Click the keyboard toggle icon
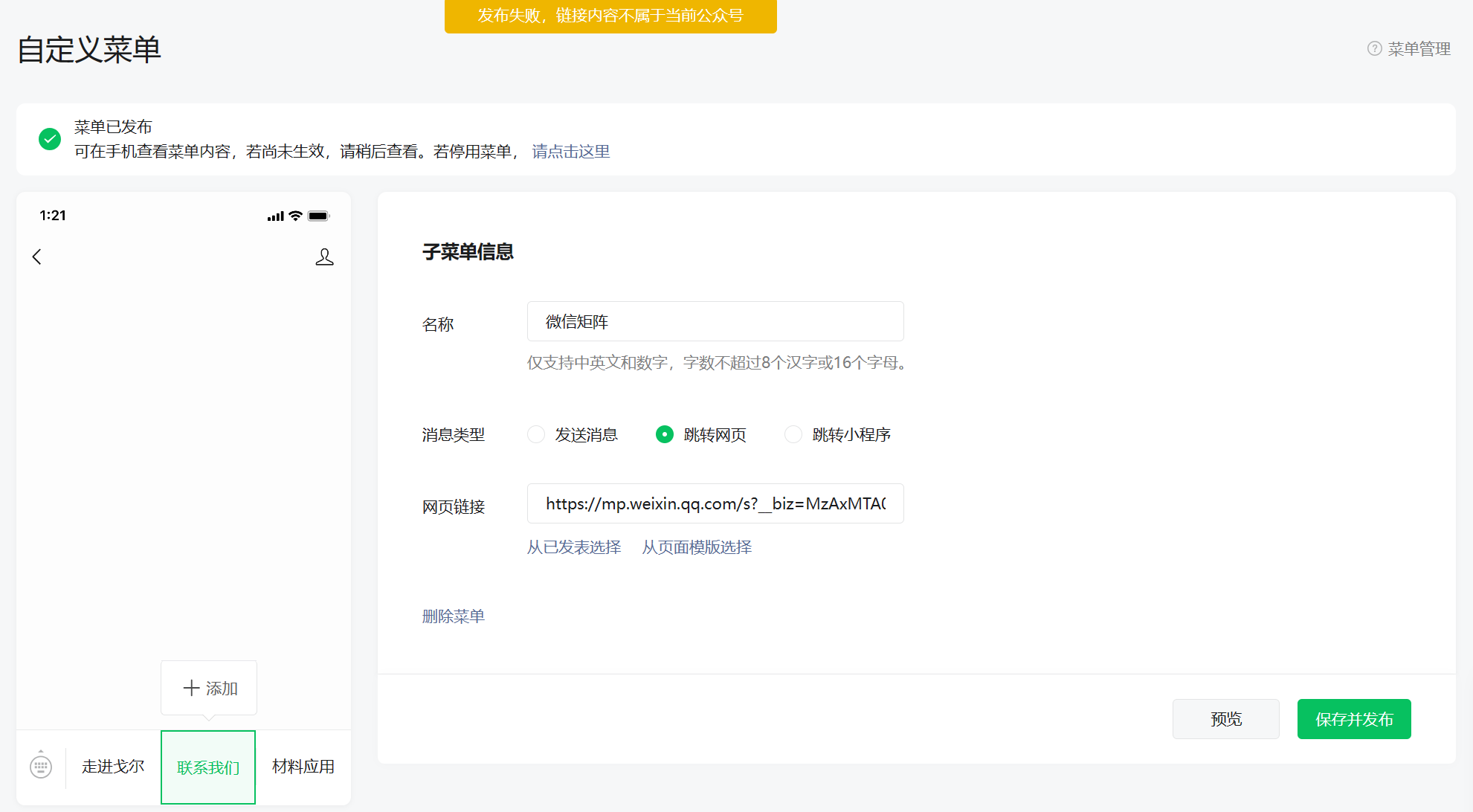Image resolution: width=1473 pixels, height=812 pixels. pos(41,766)
